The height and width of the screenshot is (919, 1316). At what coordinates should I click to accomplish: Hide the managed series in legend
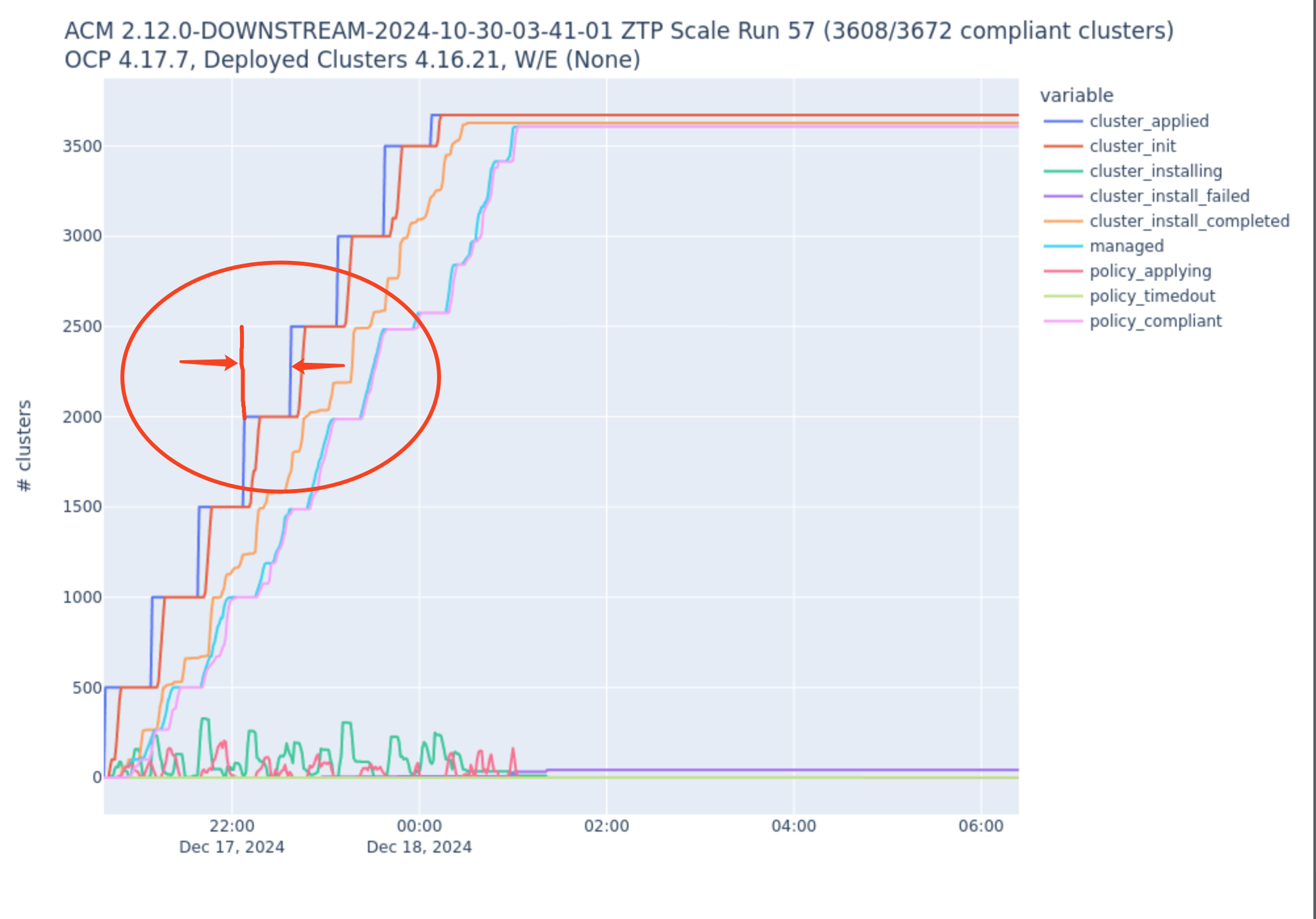tap(1126, 246)
